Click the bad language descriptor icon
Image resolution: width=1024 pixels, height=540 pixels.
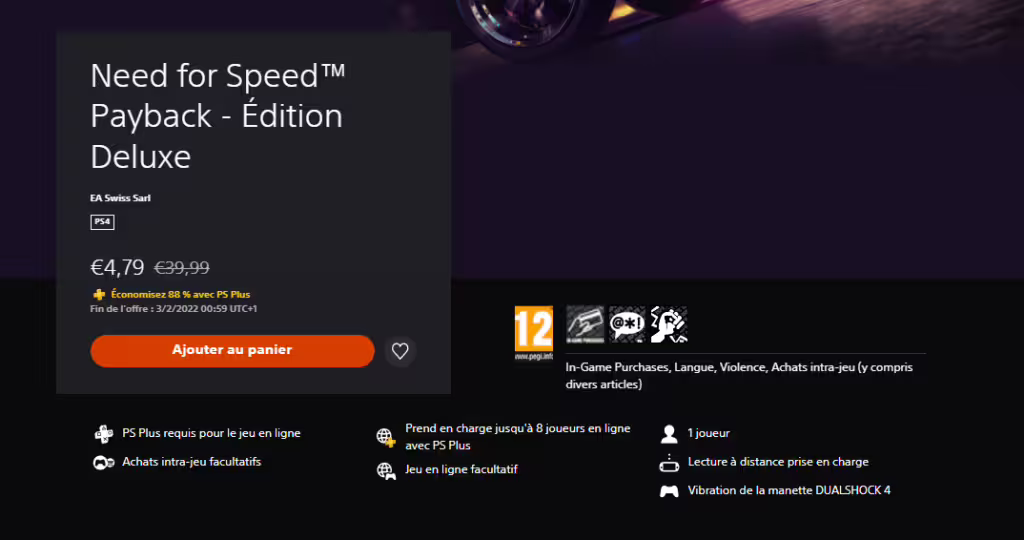tap(627, 324)
